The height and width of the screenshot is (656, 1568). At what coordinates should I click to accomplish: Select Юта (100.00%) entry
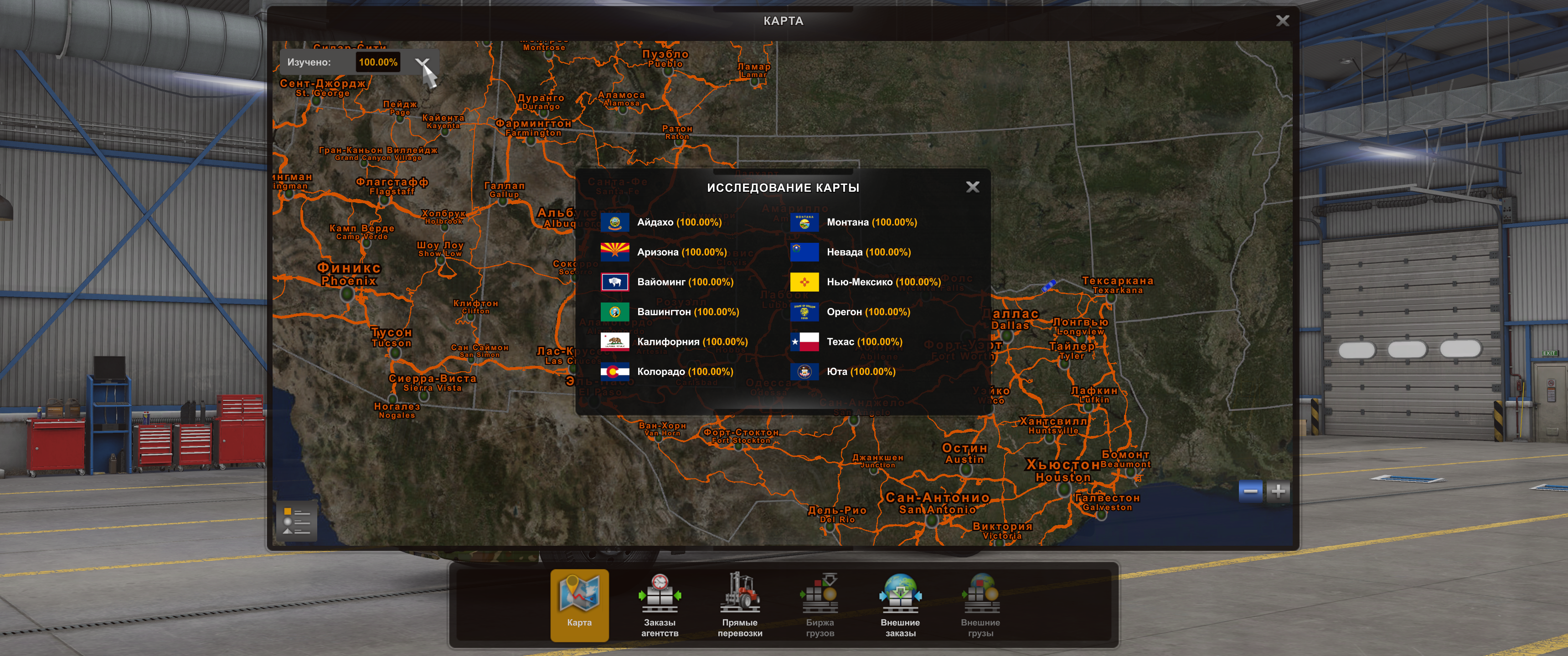861,371
